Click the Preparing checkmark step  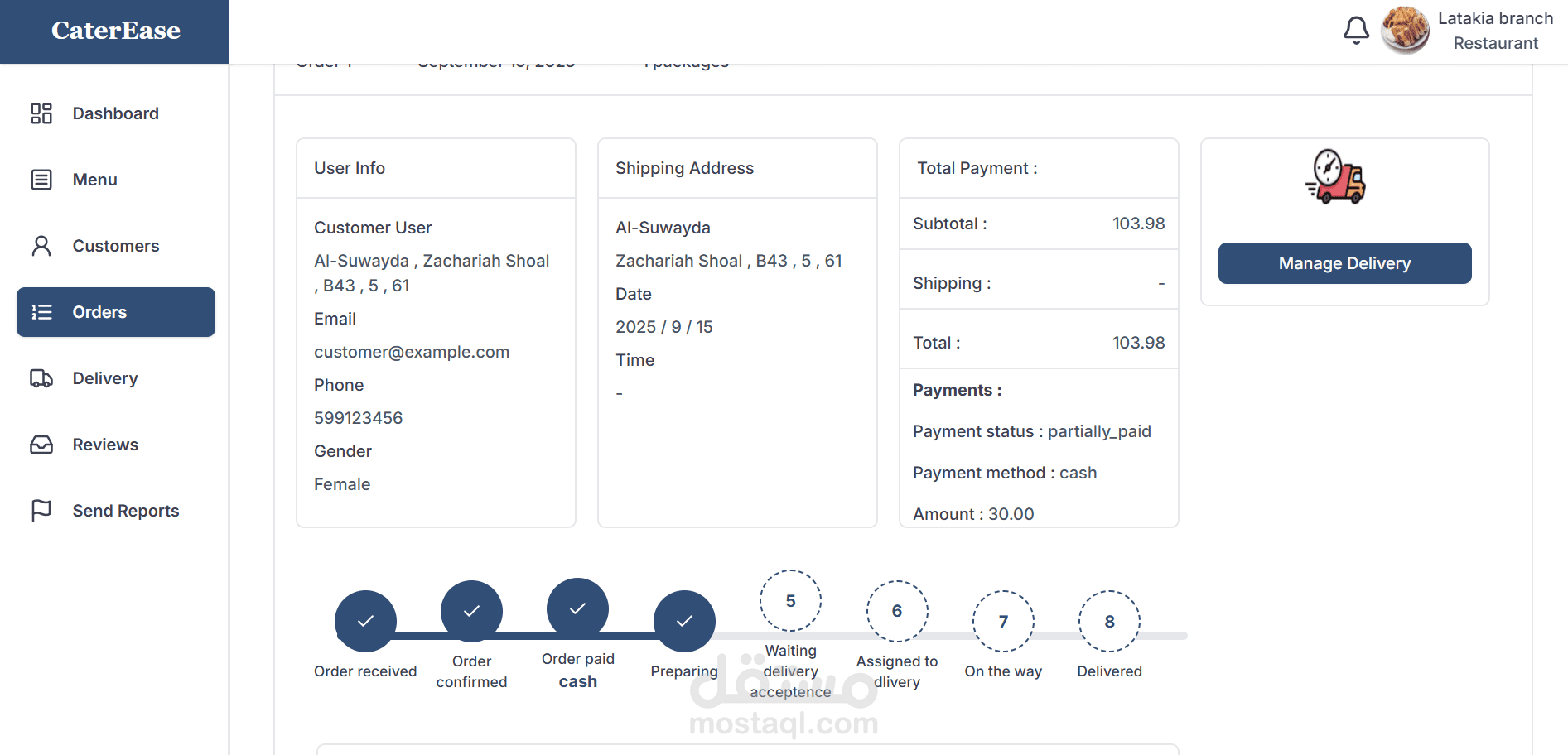coord(684,621)
